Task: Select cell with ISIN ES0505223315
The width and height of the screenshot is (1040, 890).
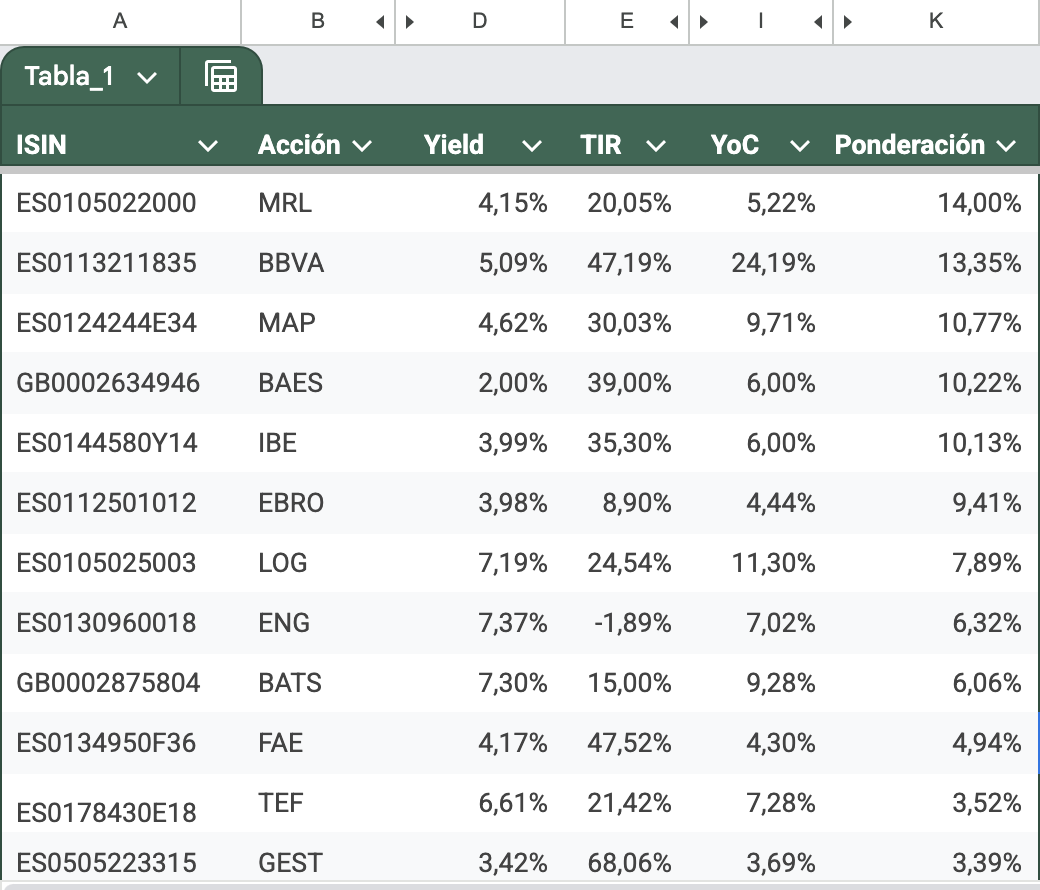Action: click(x=121, y=858)
